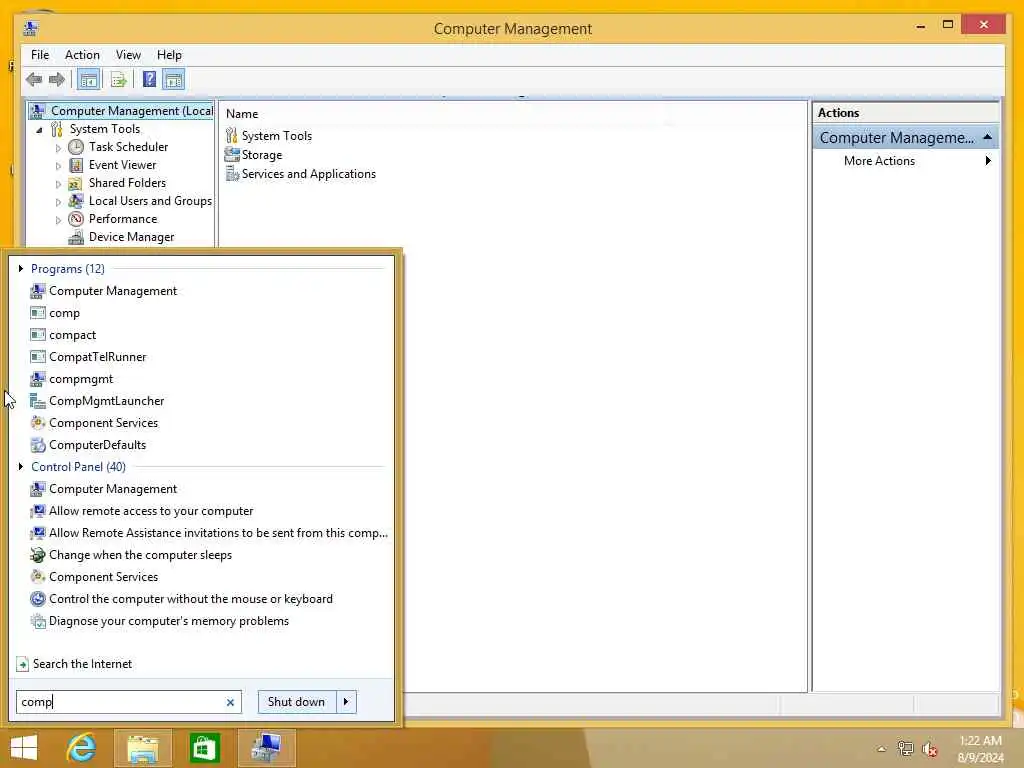This screenshot has height=768, width=1024.
Task: Expand More Actions submenu arrow
Action: click(988, 161)
